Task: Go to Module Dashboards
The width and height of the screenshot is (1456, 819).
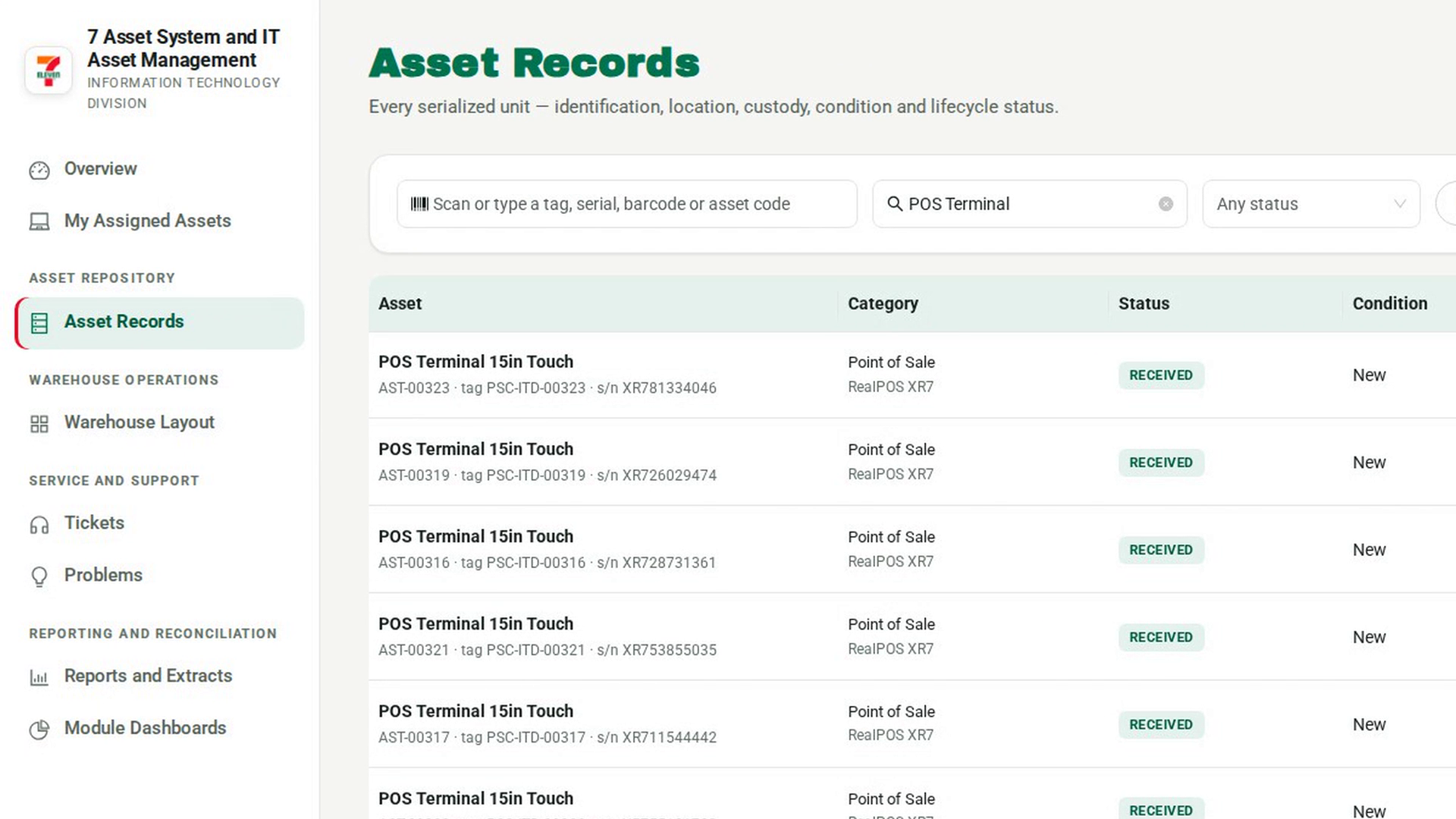Action: click(159, 728)
